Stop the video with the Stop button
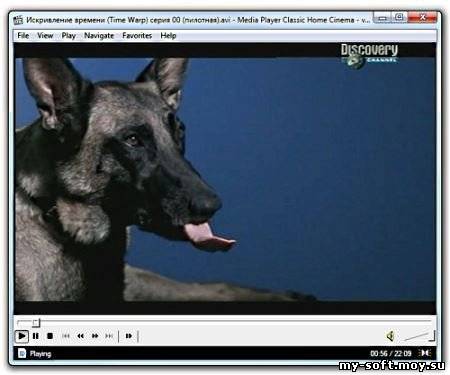 coord(50,336)
